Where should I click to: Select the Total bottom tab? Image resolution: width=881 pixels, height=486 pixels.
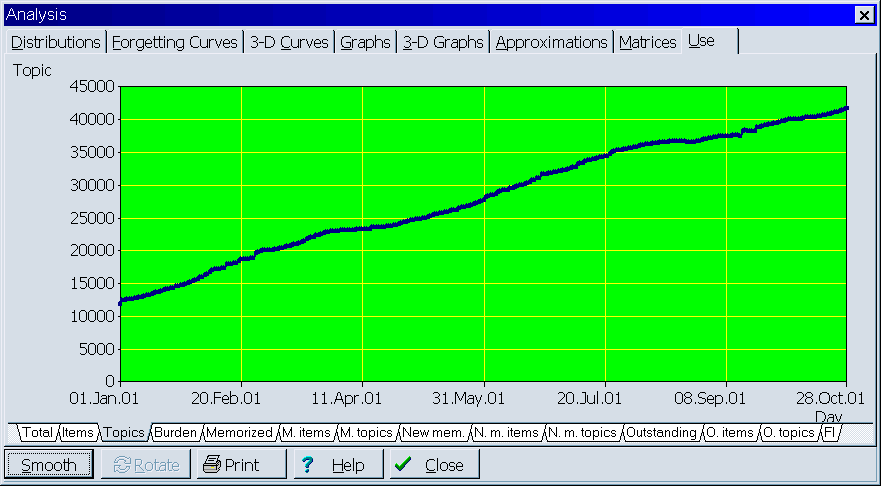tap(37, 433)
